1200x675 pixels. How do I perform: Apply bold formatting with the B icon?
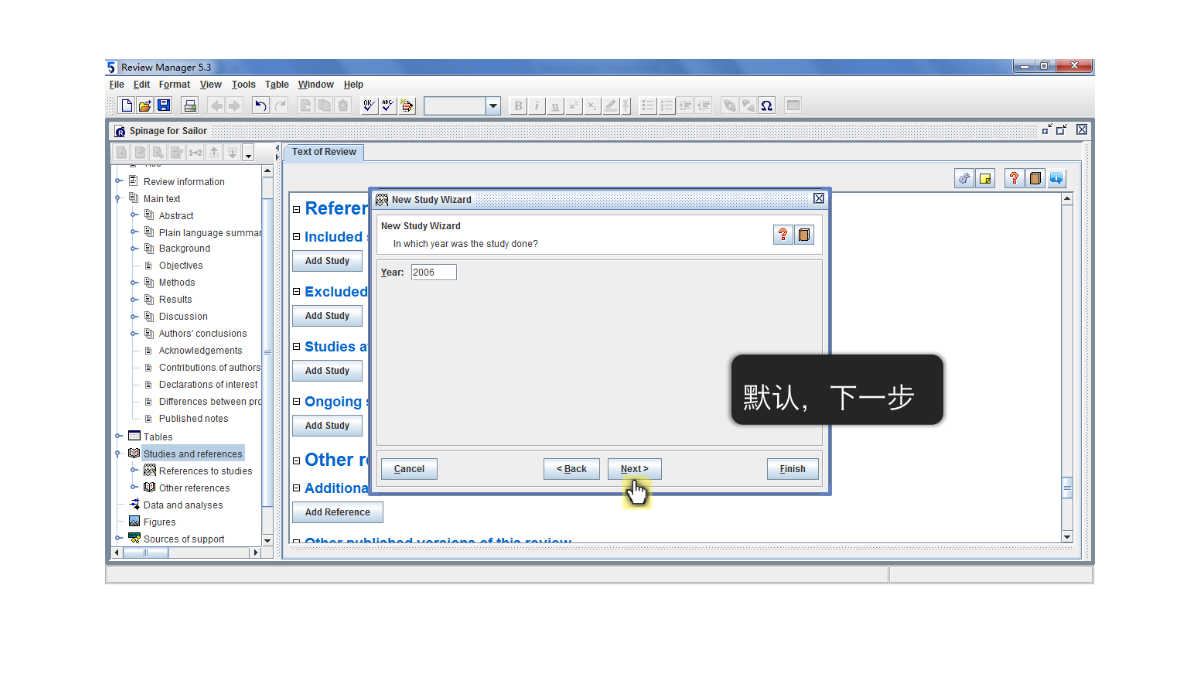pyautogui.click(x=518, y=105)
